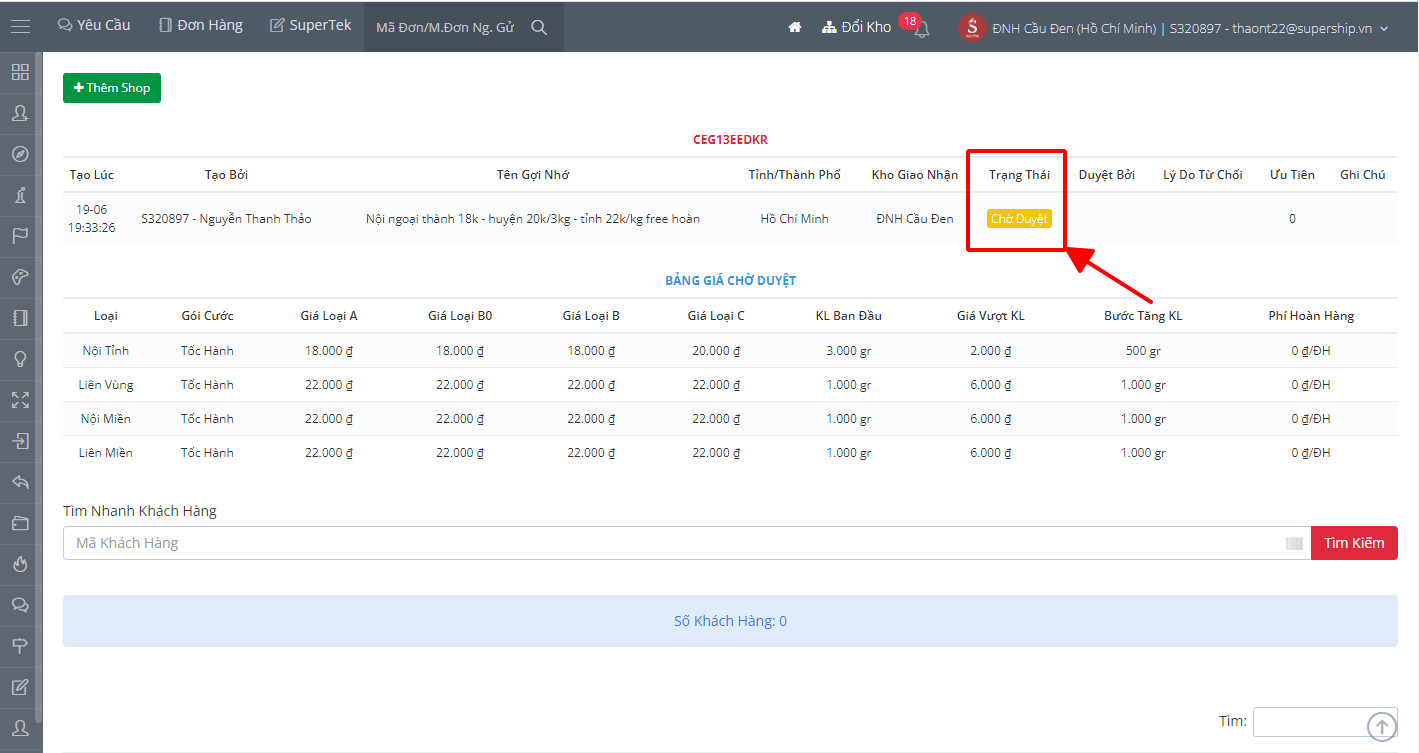Click the BẢNG GIÁ CHỜ DUYỆT heading
Image resolution: width=1419 pixels, height=753 pixels.
tap(731, 281)
